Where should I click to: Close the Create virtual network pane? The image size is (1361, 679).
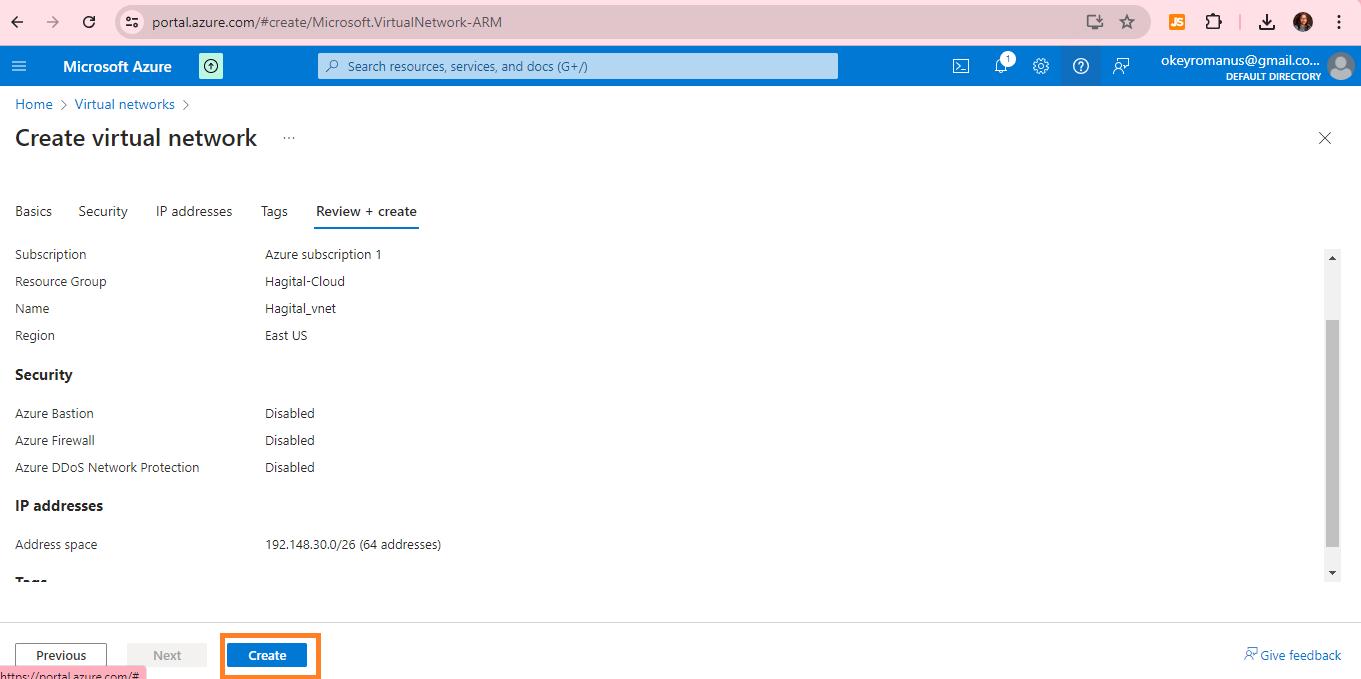(x=1325, y=138)
